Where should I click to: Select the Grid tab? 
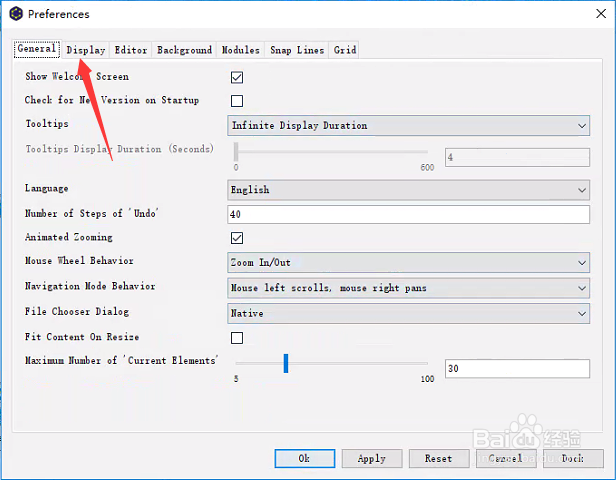[345, 50]
